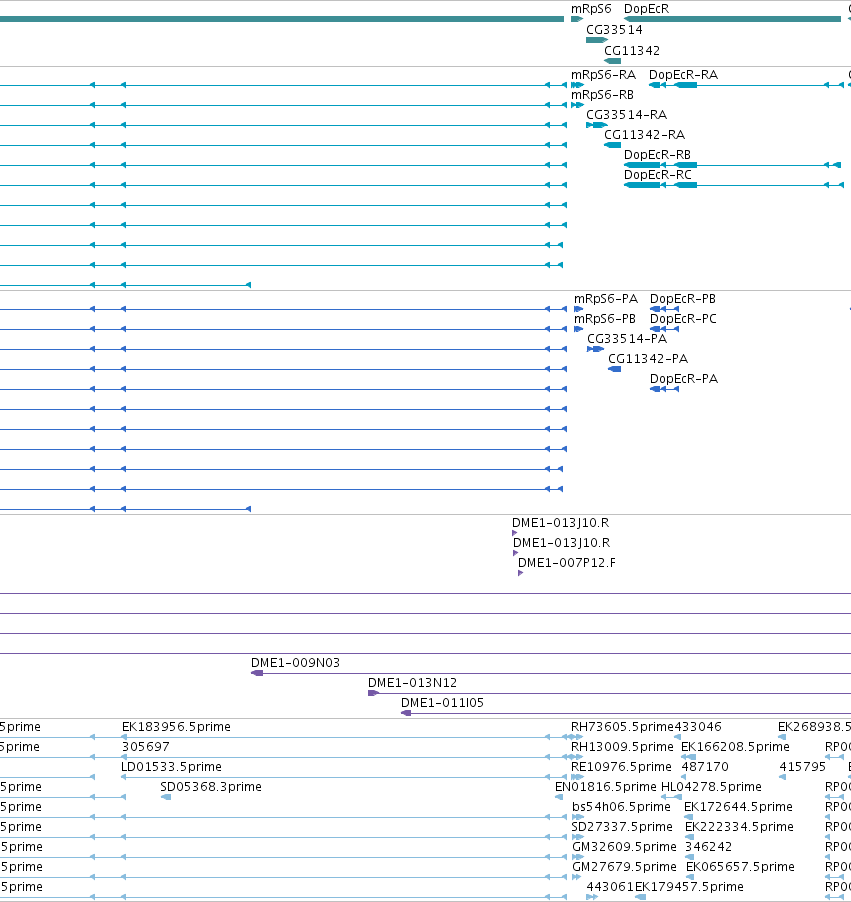Click EST 346242 label

click(708, 847)
